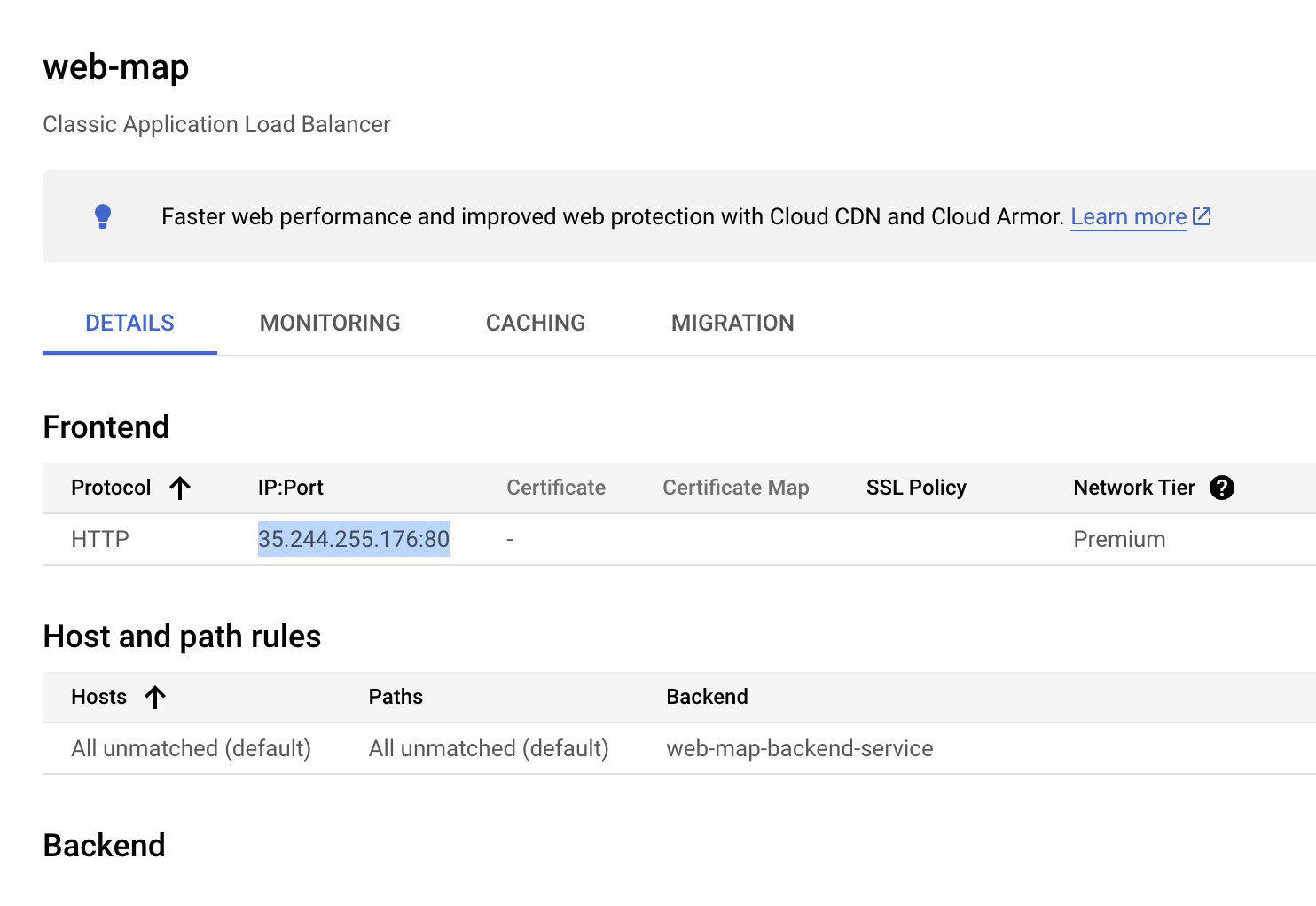Image resolution: width=1316 pixels, height=906 pixels.
Task: Click the Network Tier column header
Action: [x=1134, y=488]
